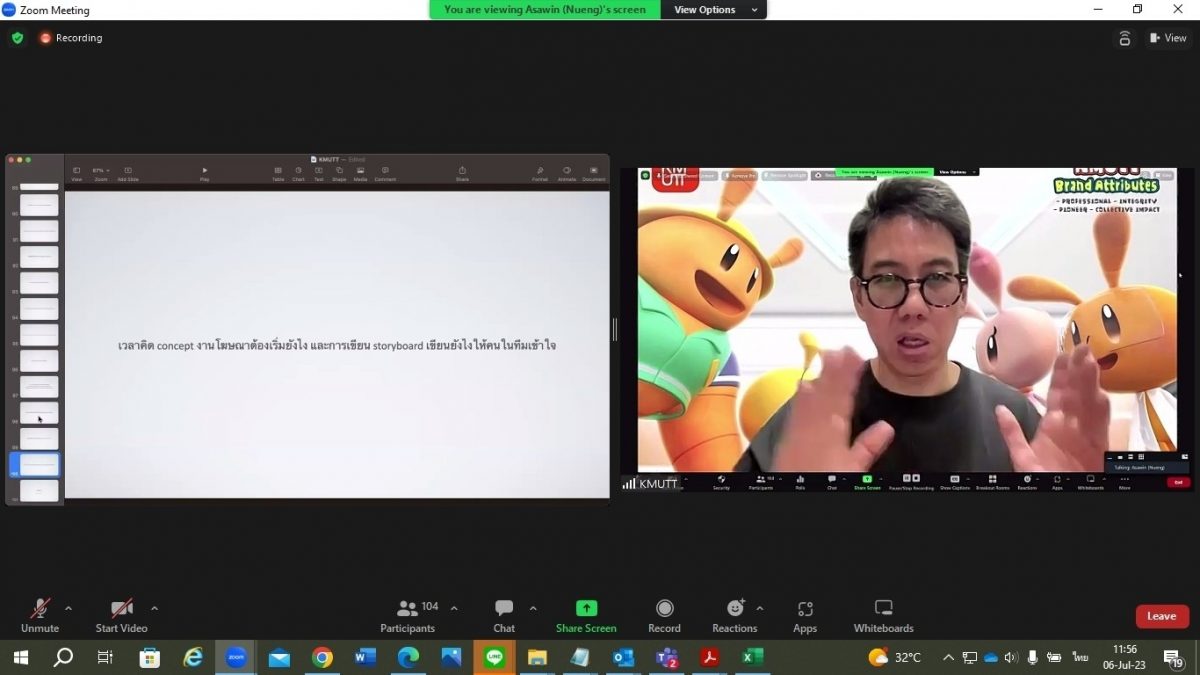Viewport: 1200px width, 675px height.
Task: Start recording with the Record button
Action: (664, 615)
